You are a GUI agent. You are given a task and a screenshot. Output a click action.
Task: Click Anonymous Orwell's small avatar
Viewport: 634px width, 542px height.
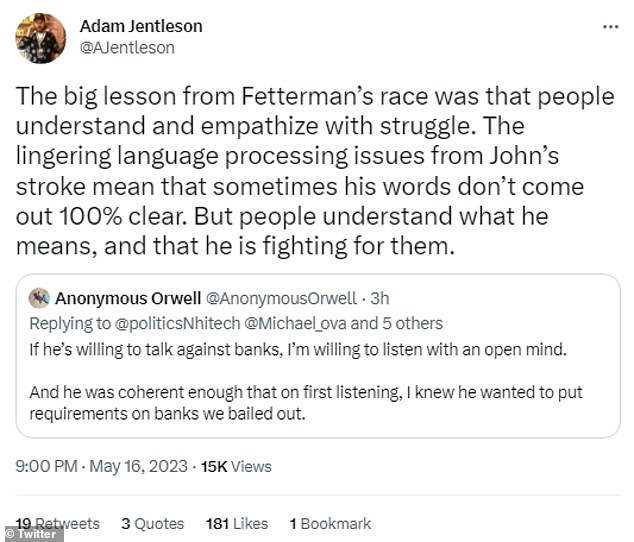(39, 298)
